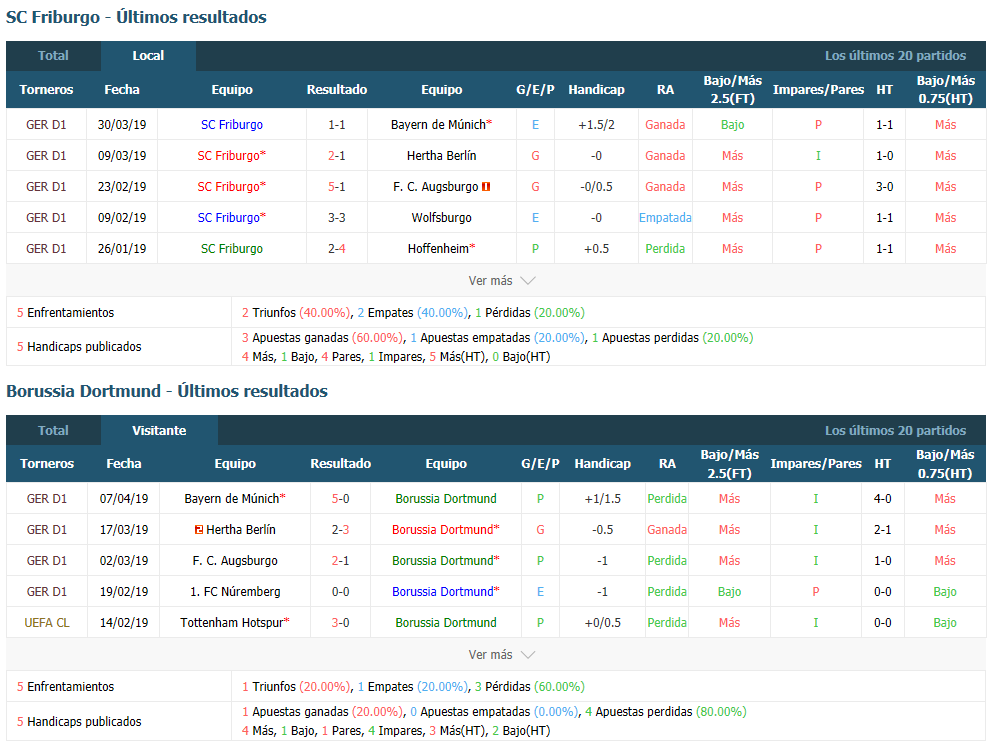Click 4 Apuestas perdidas (80.00%) summary text

[x=666, y=712]
